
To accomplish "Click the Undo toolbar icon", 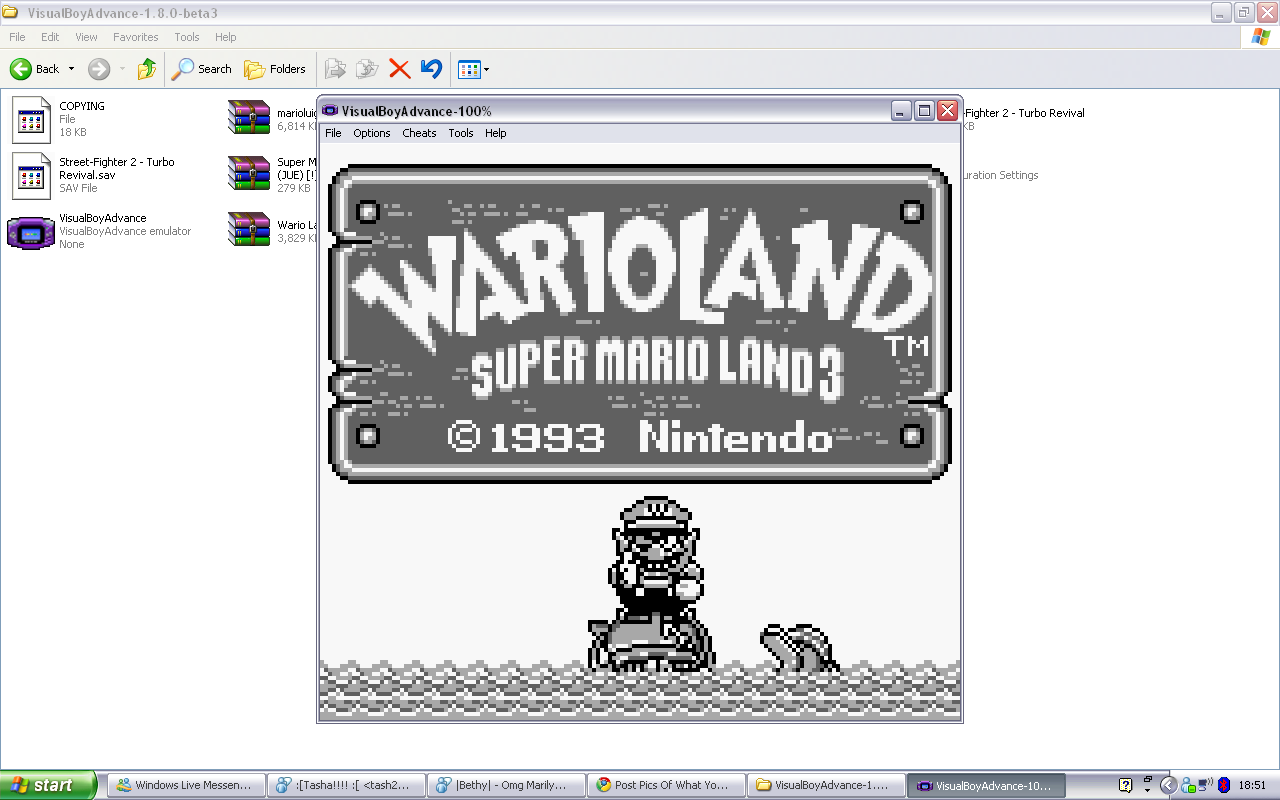I will (430, 68).
